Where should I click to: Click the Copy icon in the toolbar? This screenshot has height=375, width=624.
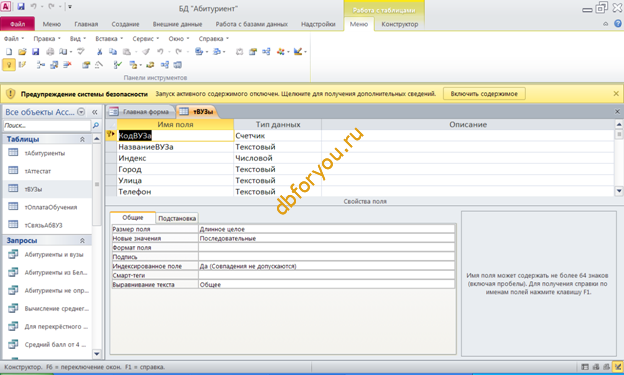113,52
